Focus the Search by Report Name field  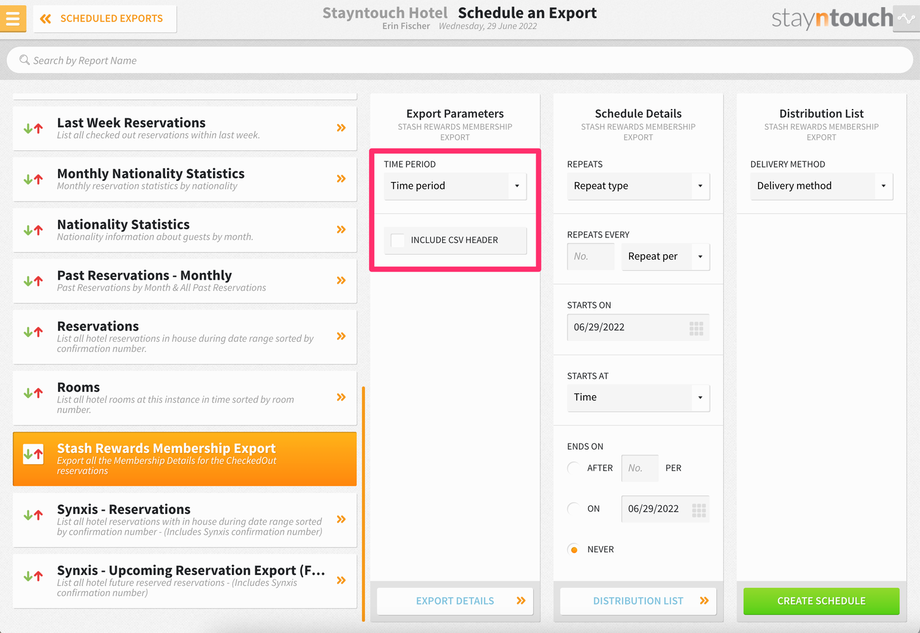tap(459, 60)
